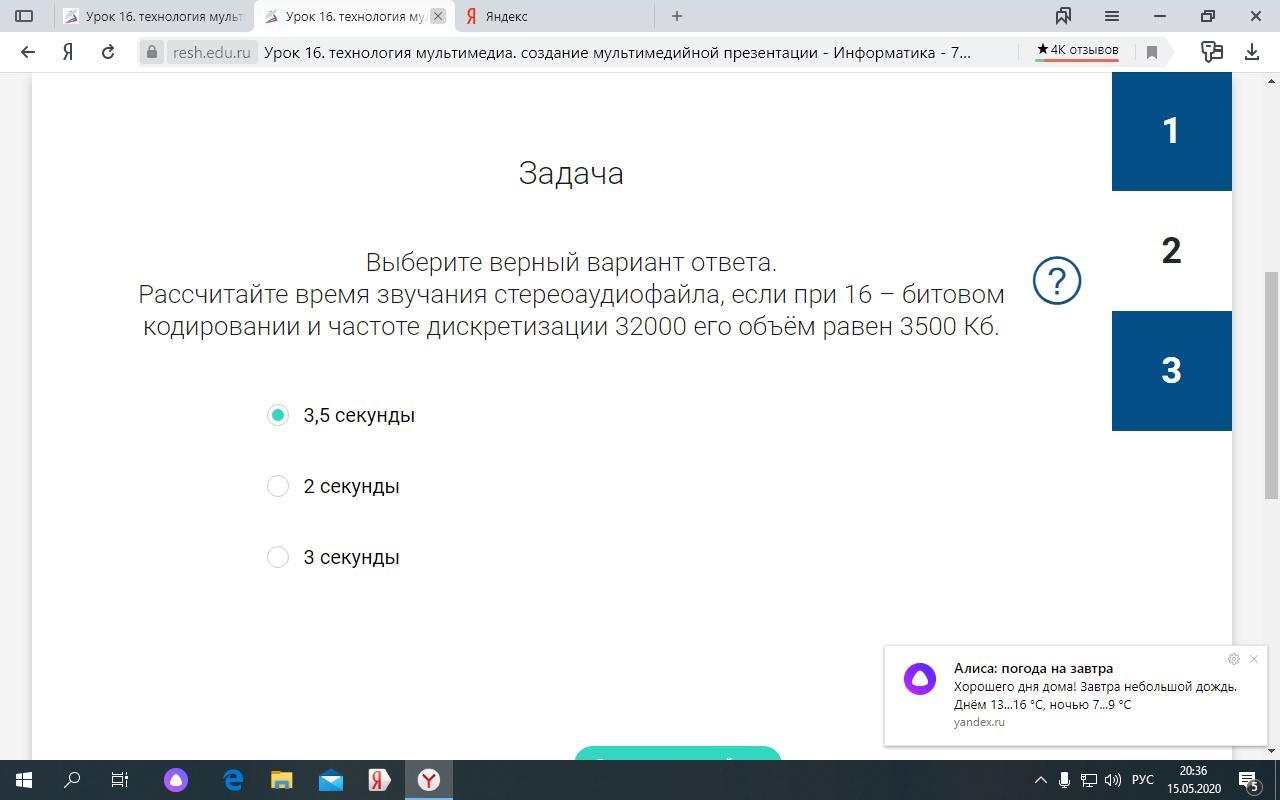Choose the "2 секунды" option
This screenshot has width=1280, height=800.
(278, 486)
